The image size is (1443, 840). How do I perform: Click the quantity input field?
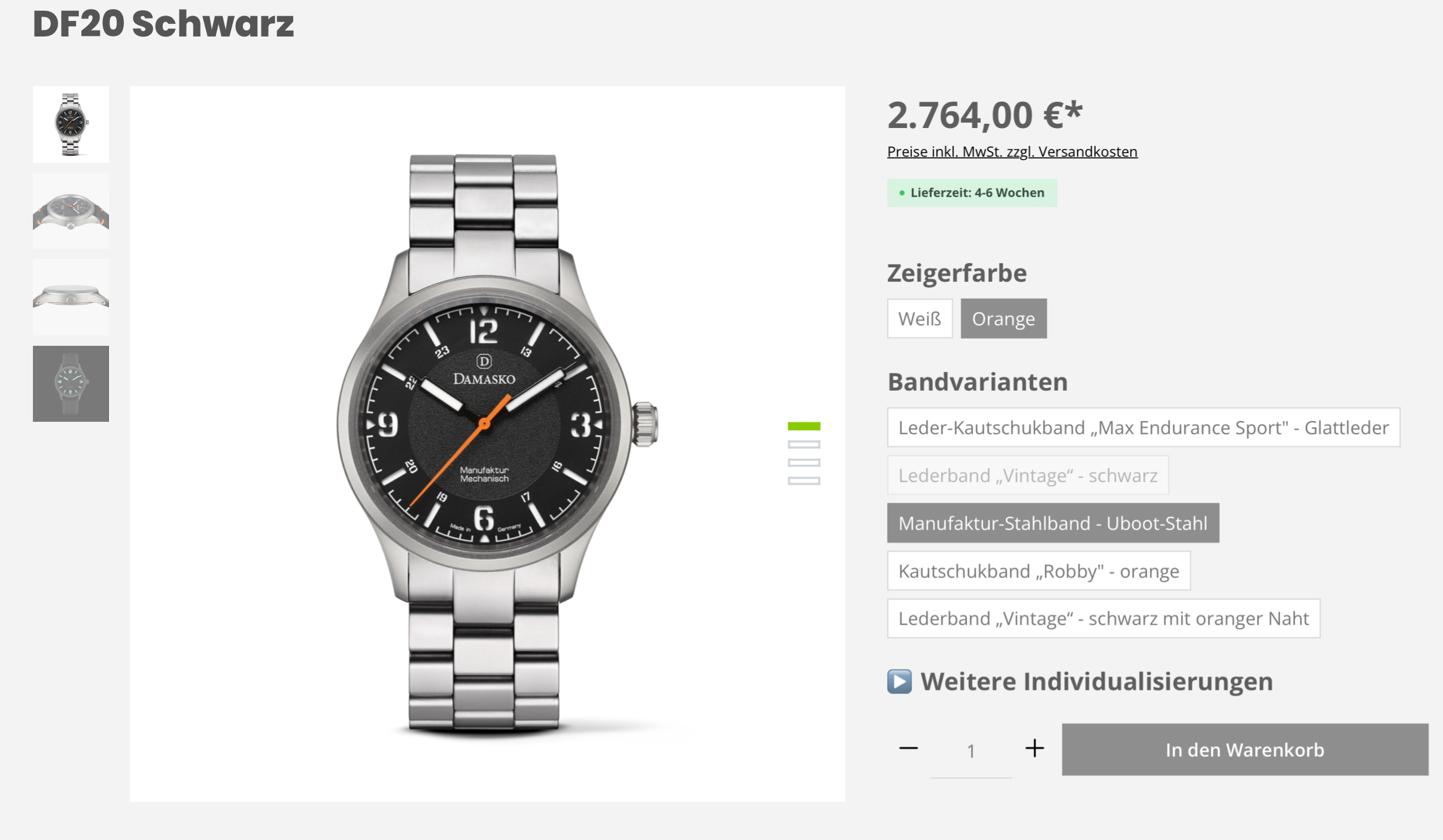971,751
